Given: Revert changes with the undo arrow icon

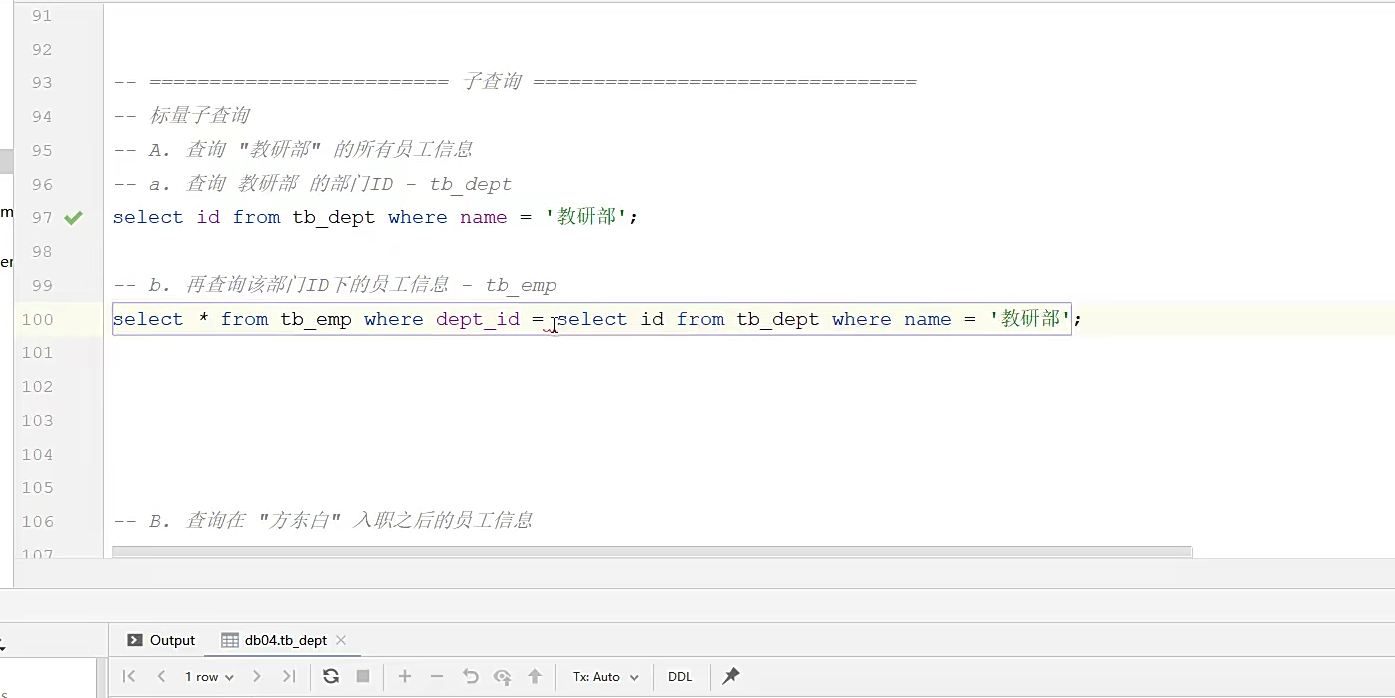Looking at the screenshot, I should click(470, 676).
